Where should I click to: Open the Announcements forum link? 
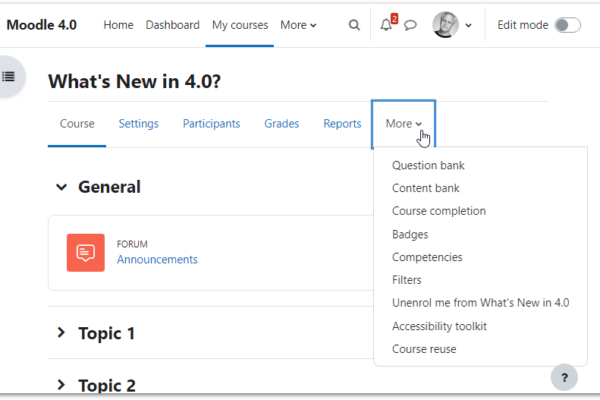[x=157, y=260]
